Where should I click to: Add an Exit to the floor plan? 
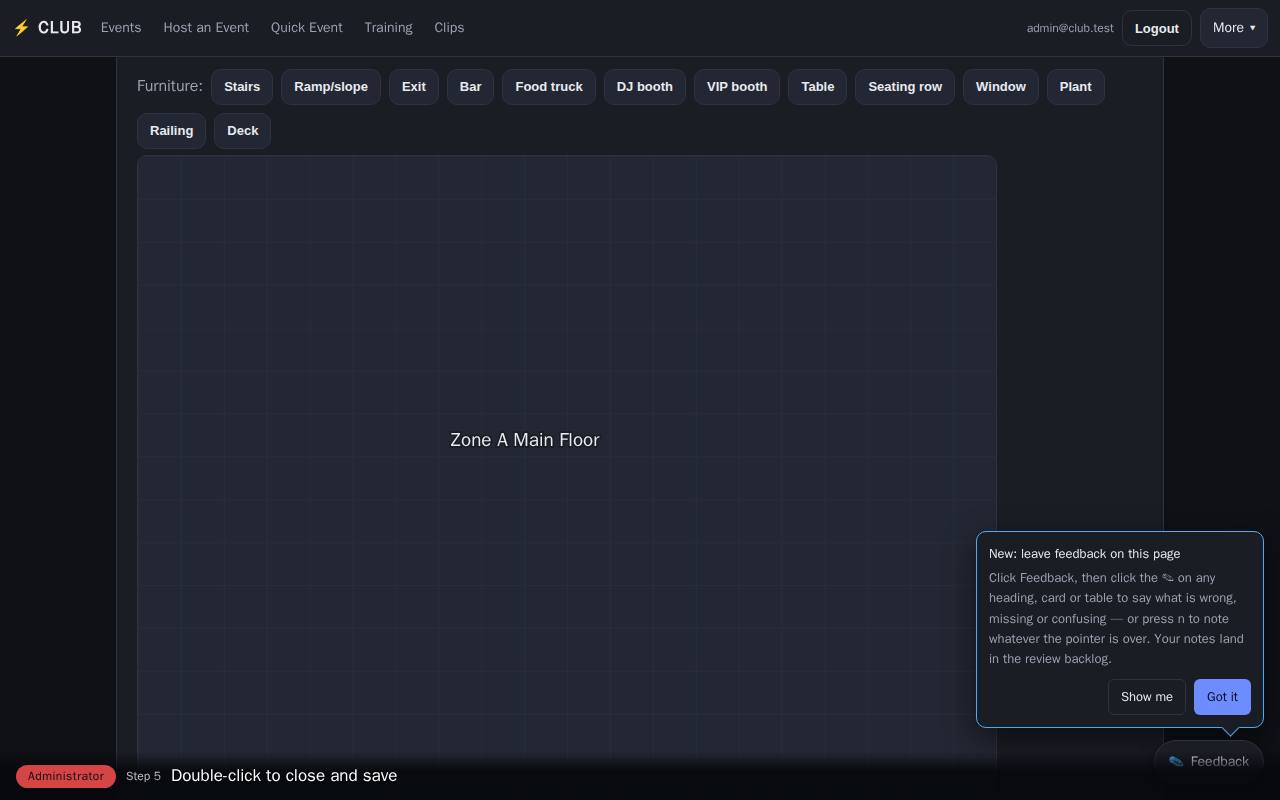coord(414,87)
